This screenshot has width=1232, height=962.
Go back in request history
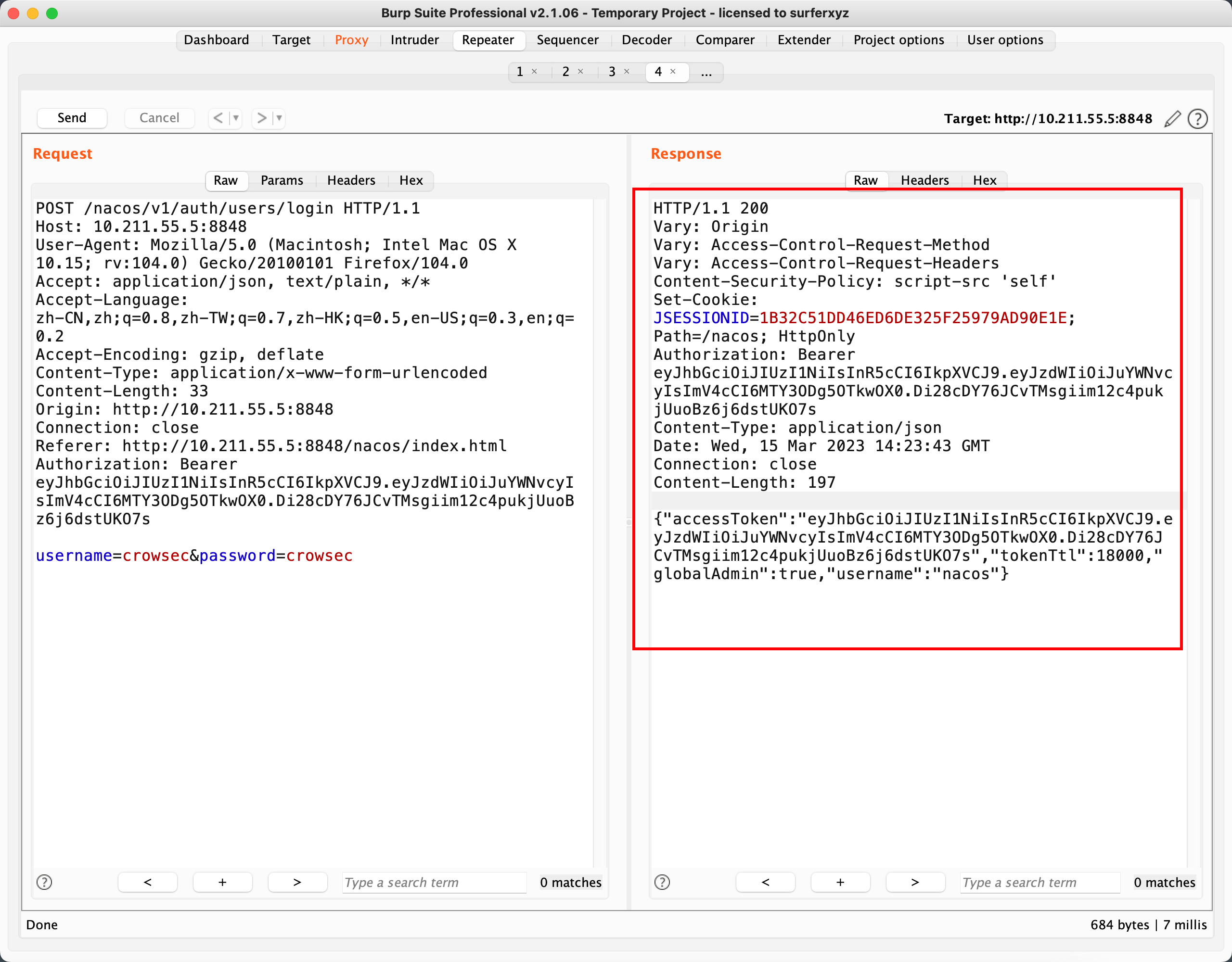click(218, 118)
